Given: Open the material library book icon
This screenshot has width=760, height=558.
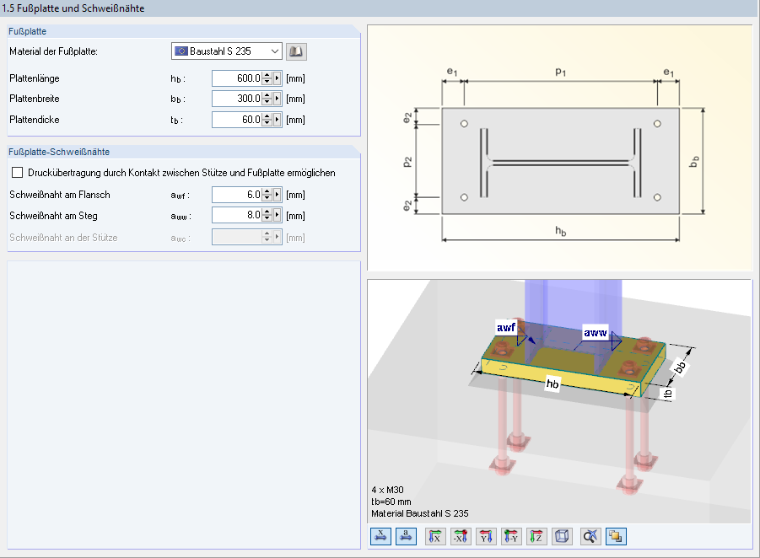Looking at the screenshot, I should pos(296,51).
